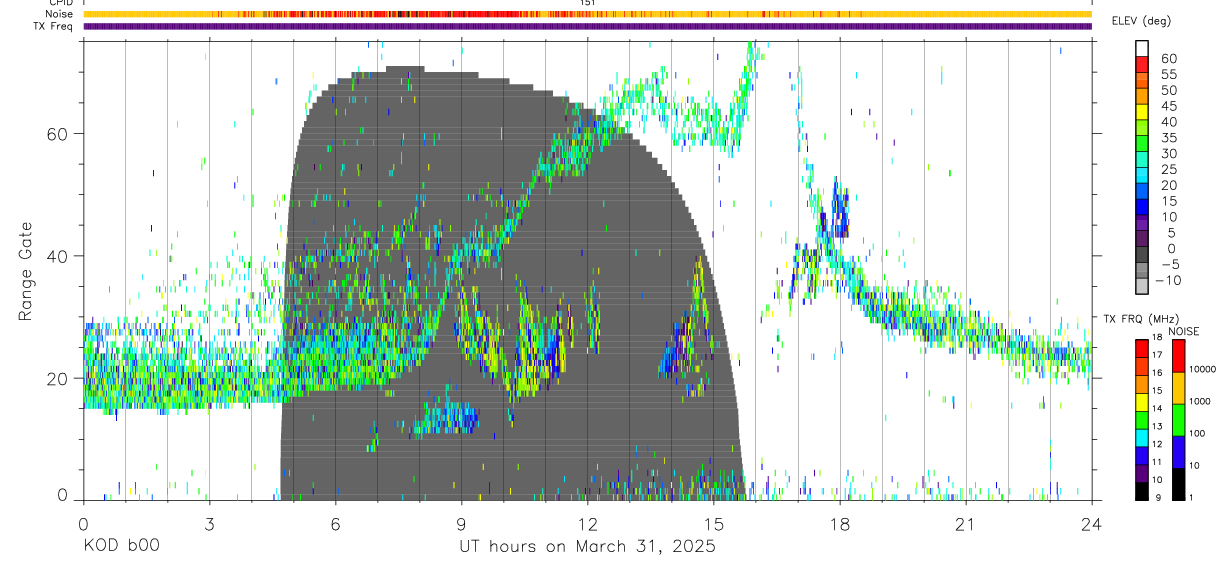The image size is (1228, 567).
Task: Click the NOISE legend title
Action: (x=1183, y=331)
